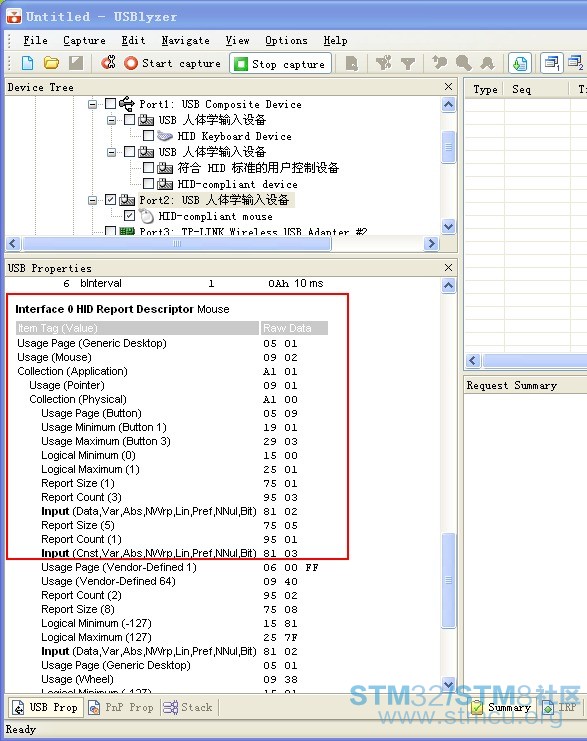Open the Help menu
Viewport: 587px width, 741px height.
pos(335,41)
